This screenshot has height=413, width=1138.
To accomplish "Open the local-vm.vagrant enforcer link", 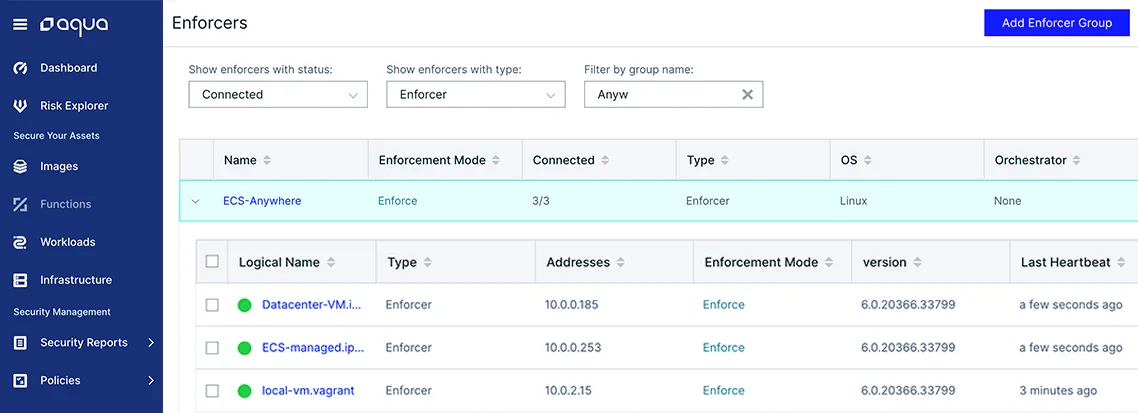I will 308,390.
